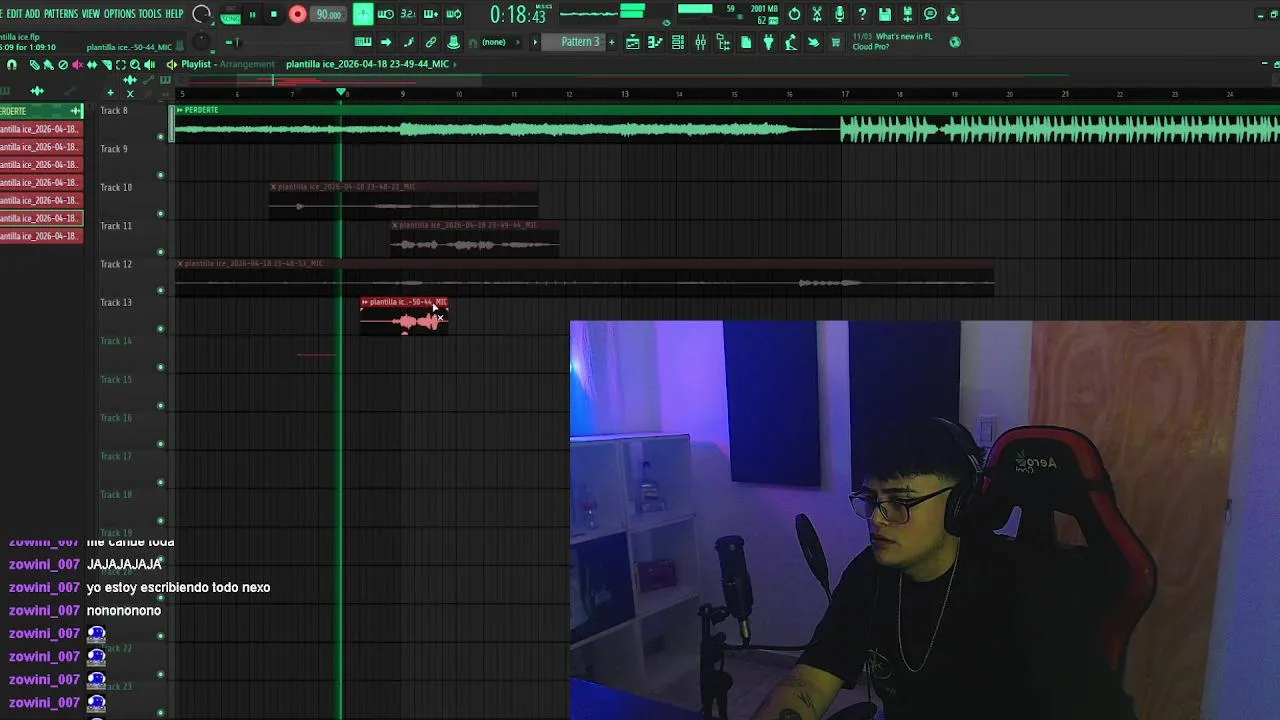The width and height of the screenshot is (1280, 720).
Task: Click the render export audio icon
Action: [907, 14]
